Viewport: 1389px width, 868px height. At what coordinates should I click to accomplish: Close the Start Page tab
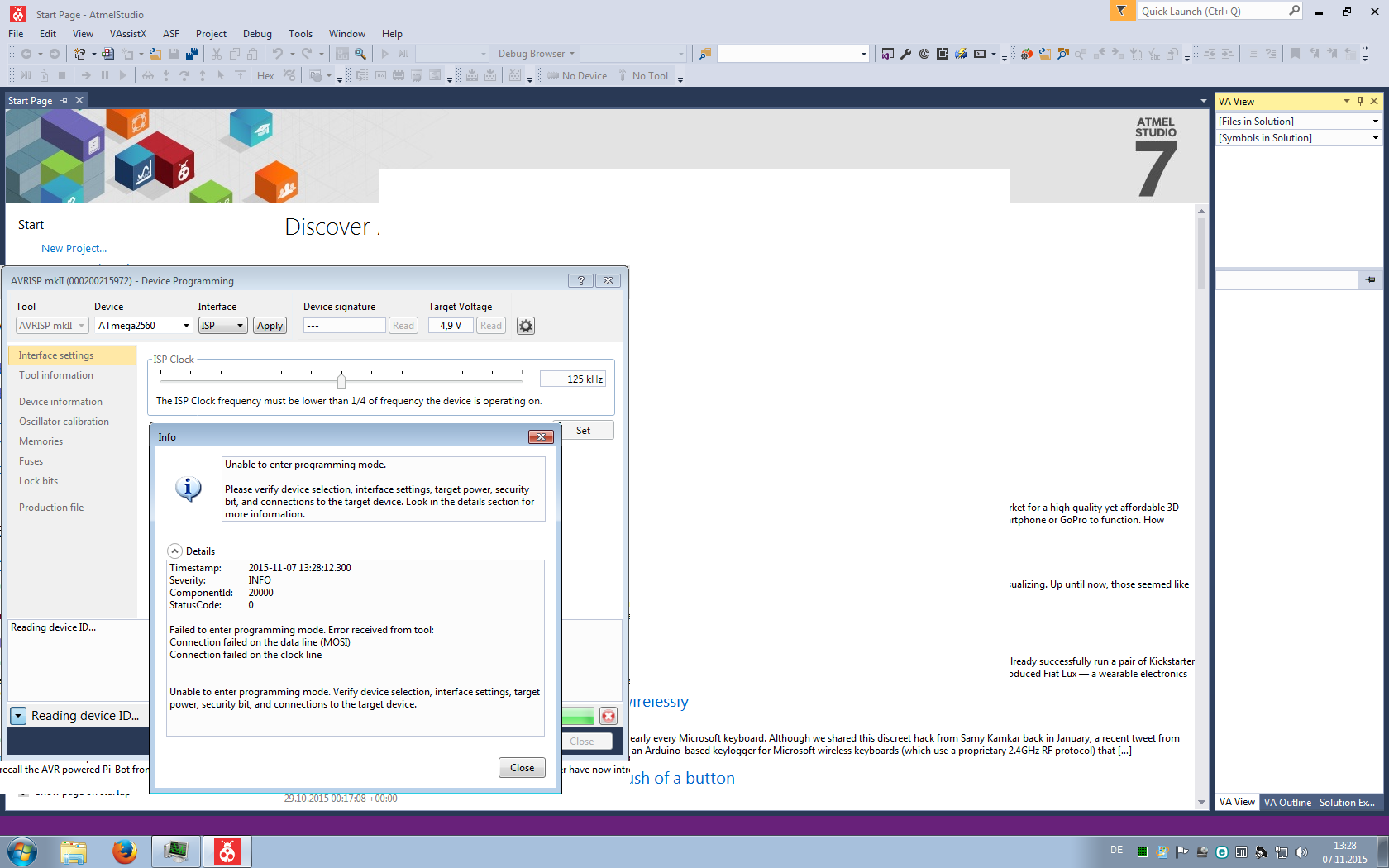[79, 101]
